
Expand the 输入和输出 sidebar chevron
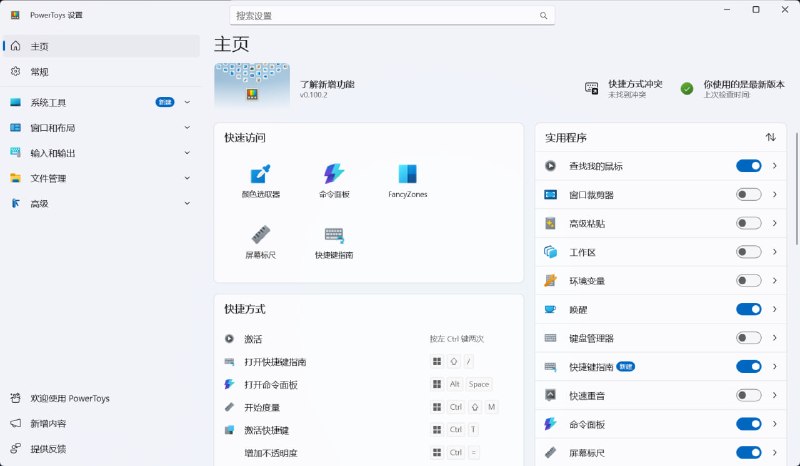187,153
